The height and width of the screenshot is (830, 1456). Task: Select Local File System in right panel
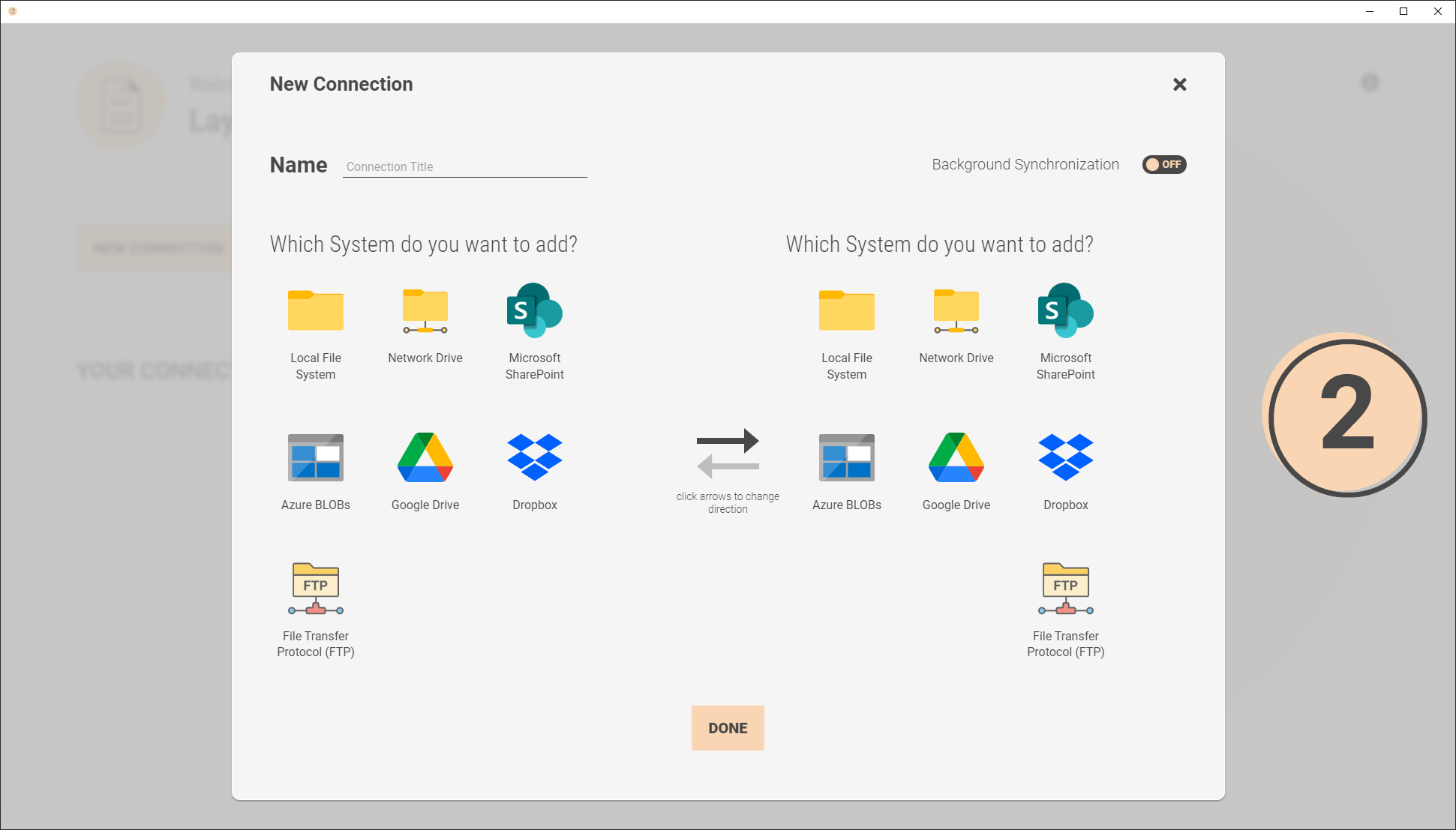pos(847,311)
